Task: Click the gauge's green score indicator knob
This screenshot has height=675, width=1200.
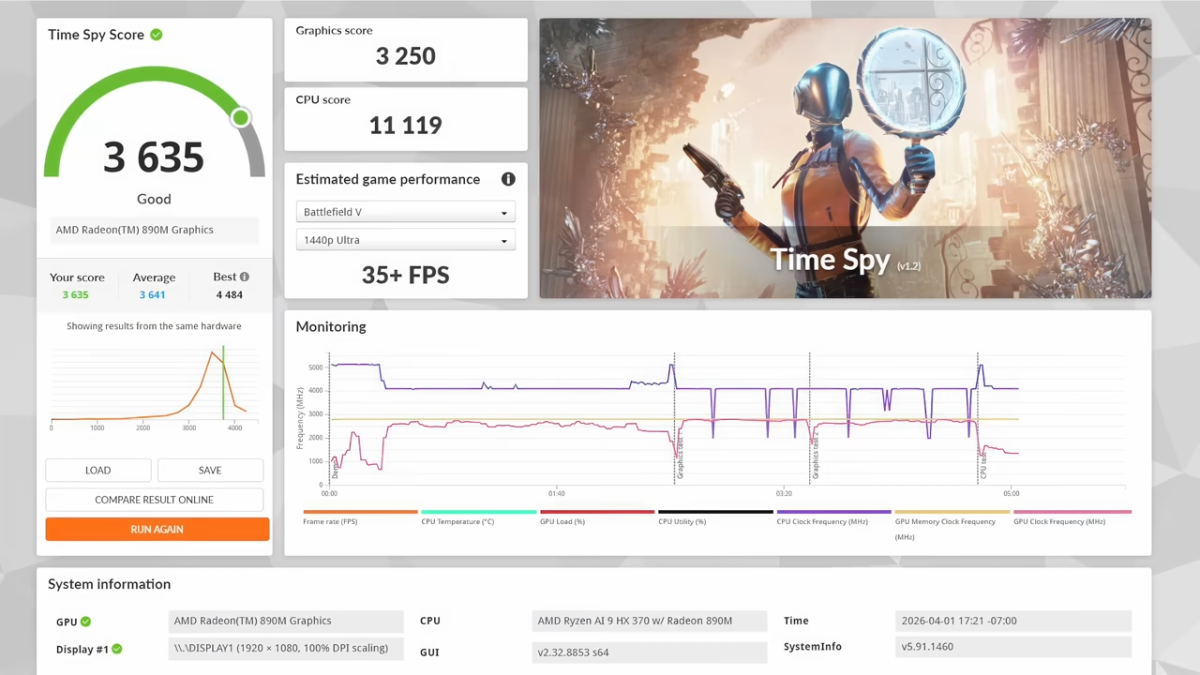Action: 240,118
